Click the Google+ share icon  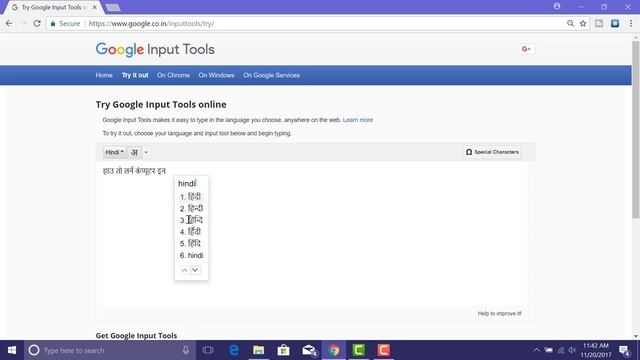pos(526,49)
